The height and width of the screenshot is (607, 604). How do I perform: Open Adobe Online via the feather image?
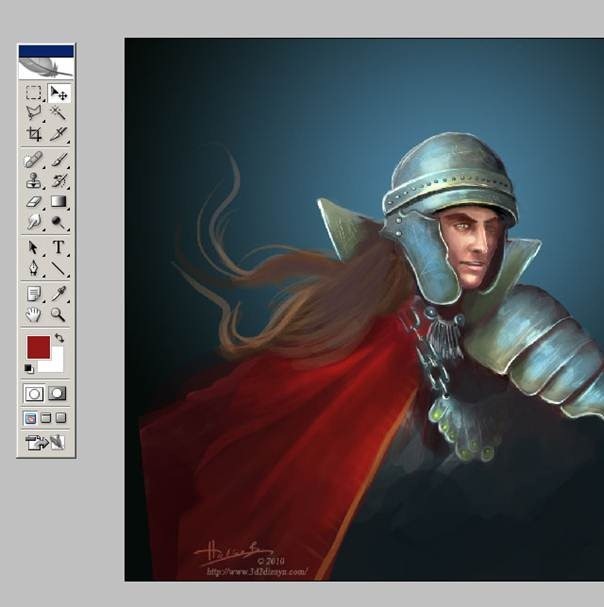(46, 68)
